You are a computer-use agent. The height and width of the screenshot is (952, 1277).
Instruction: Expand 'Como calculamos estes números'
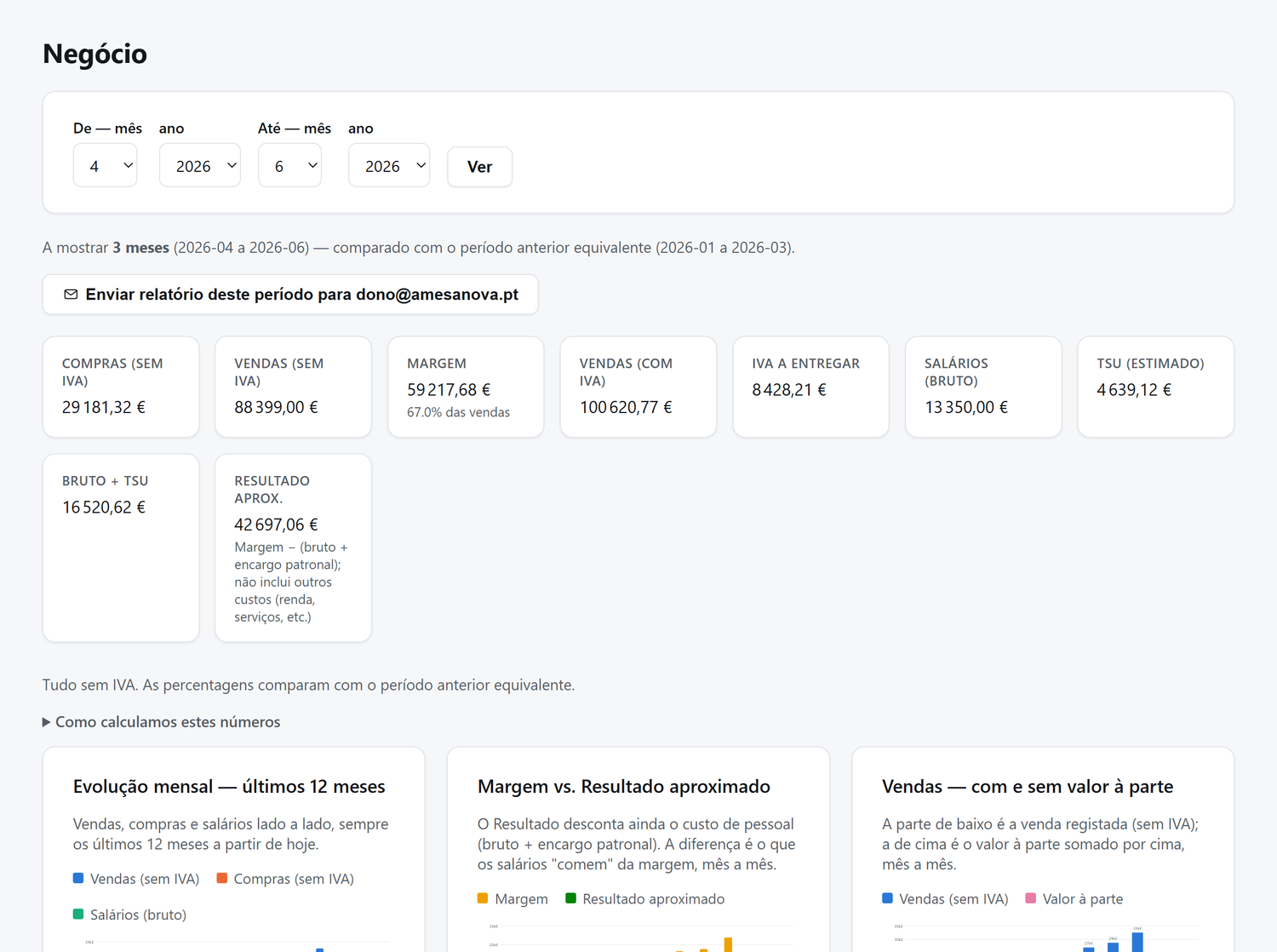(x=162, y=722)
